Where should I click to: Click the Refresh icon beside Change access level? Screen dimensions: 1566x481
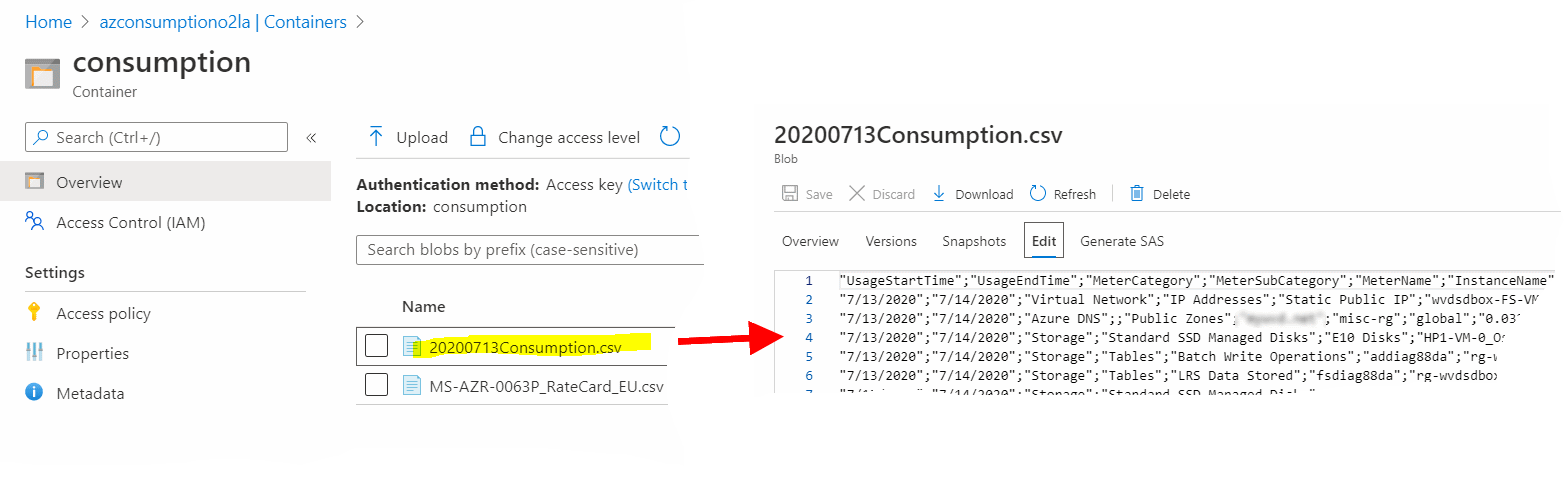pyautogui.click(x=670, y=137)
